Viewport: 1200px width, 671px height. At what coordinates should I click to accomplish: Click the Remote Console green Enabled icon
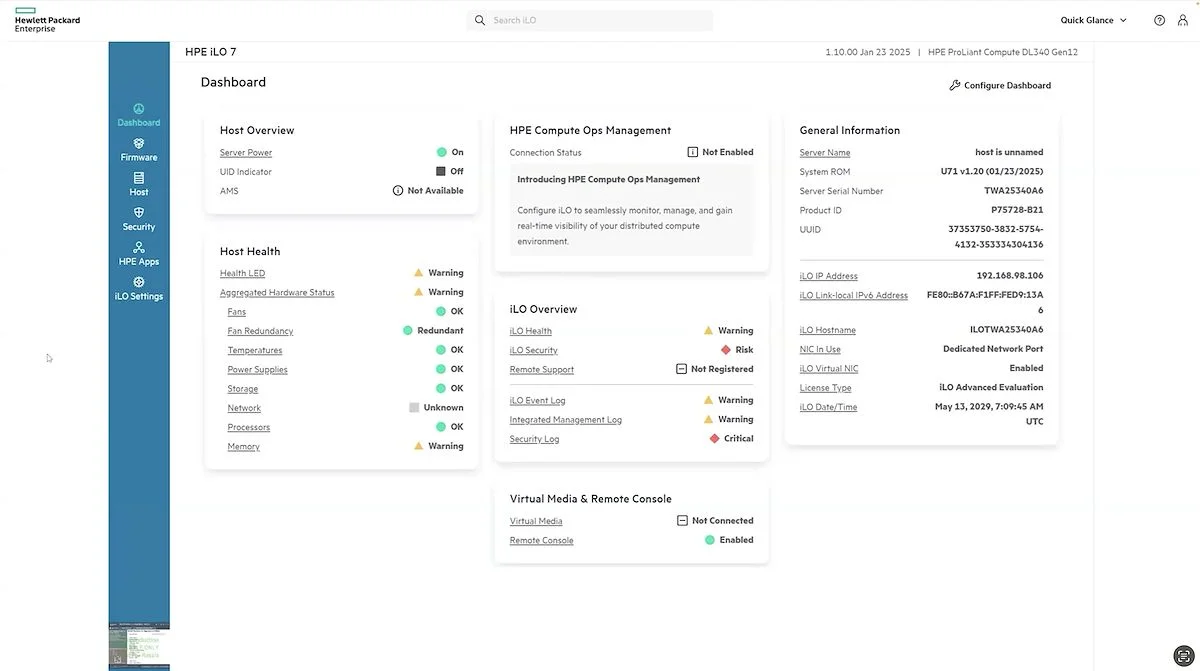click(x=710, y=540)
